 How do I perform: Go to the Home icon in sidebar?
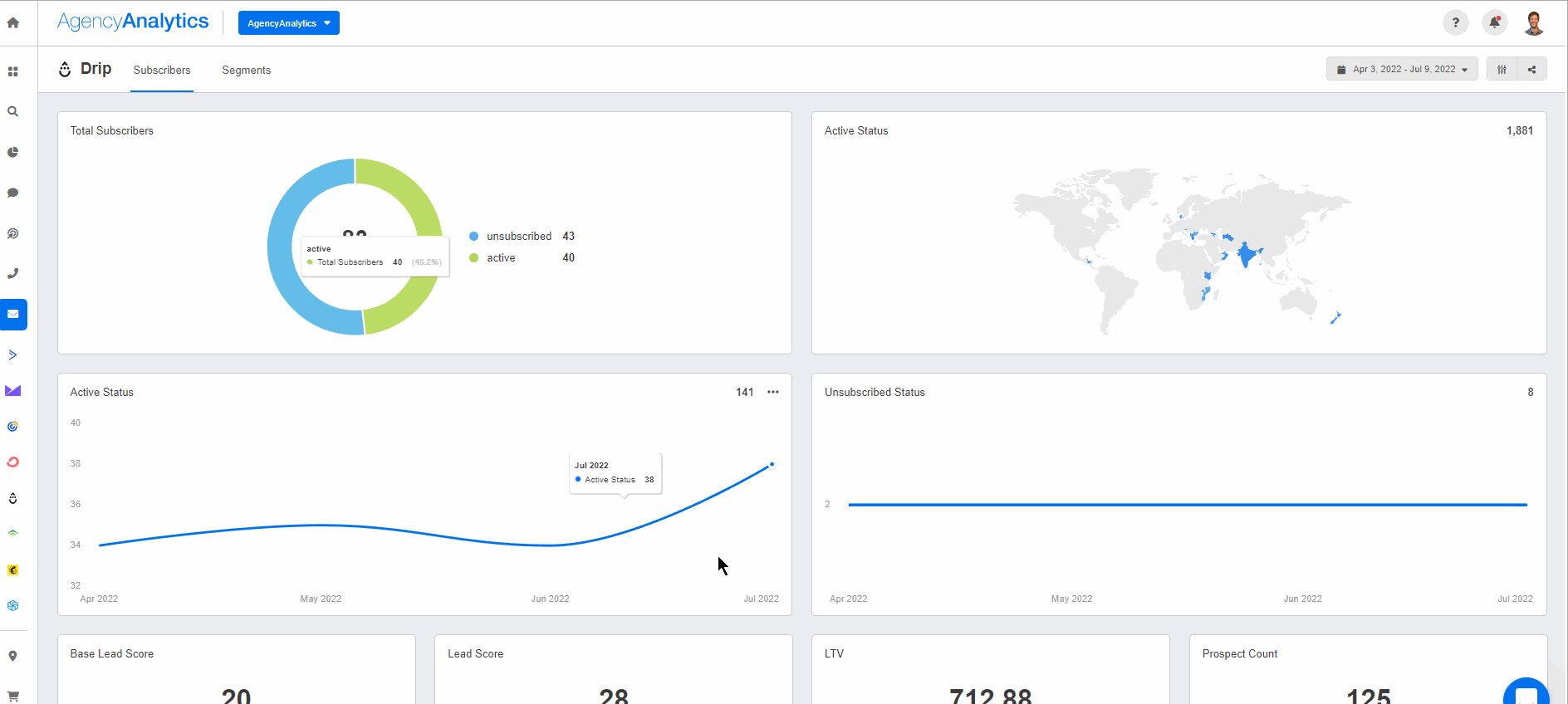13,23
